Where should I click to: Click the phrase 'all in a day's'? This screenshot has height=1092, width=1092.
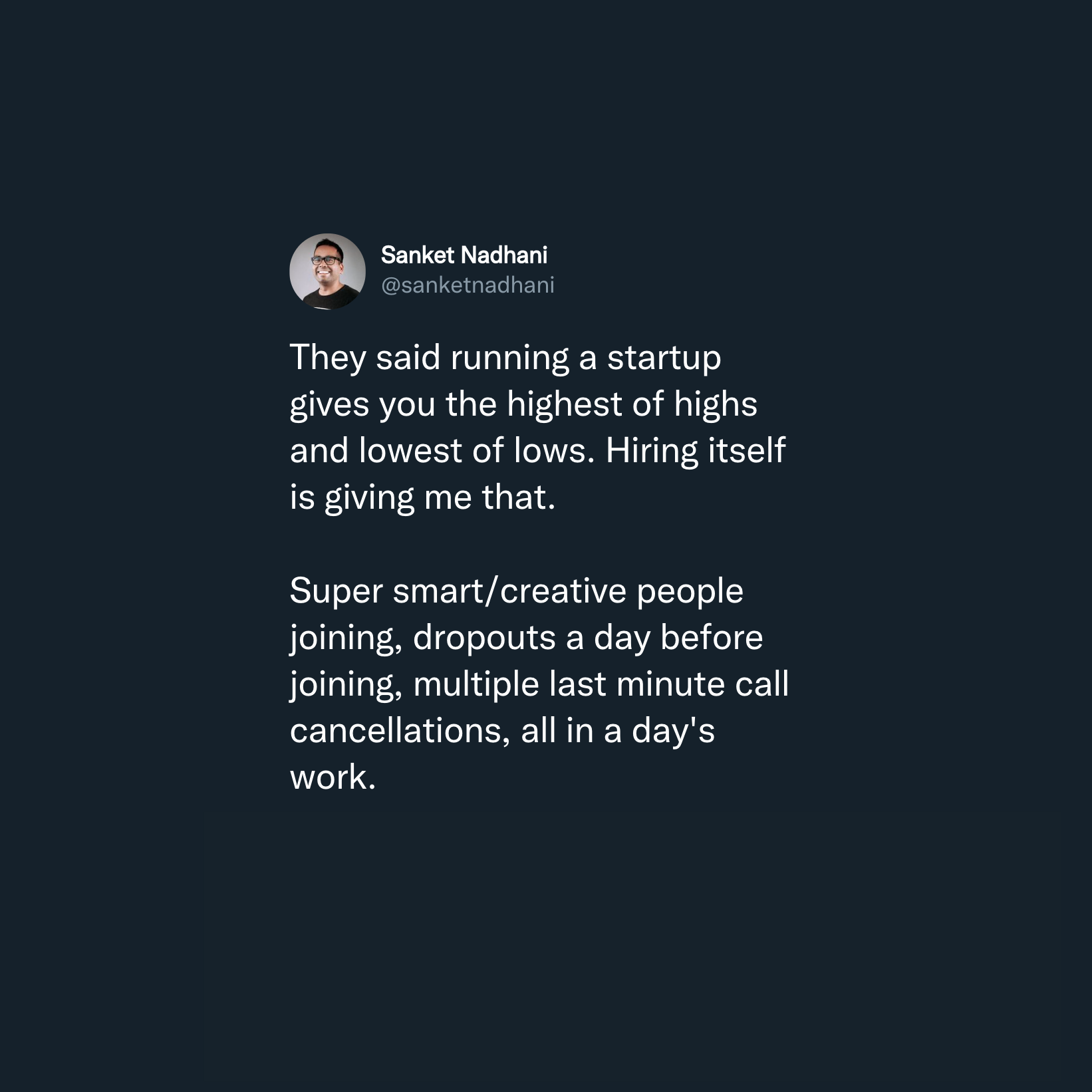[618, 731]
